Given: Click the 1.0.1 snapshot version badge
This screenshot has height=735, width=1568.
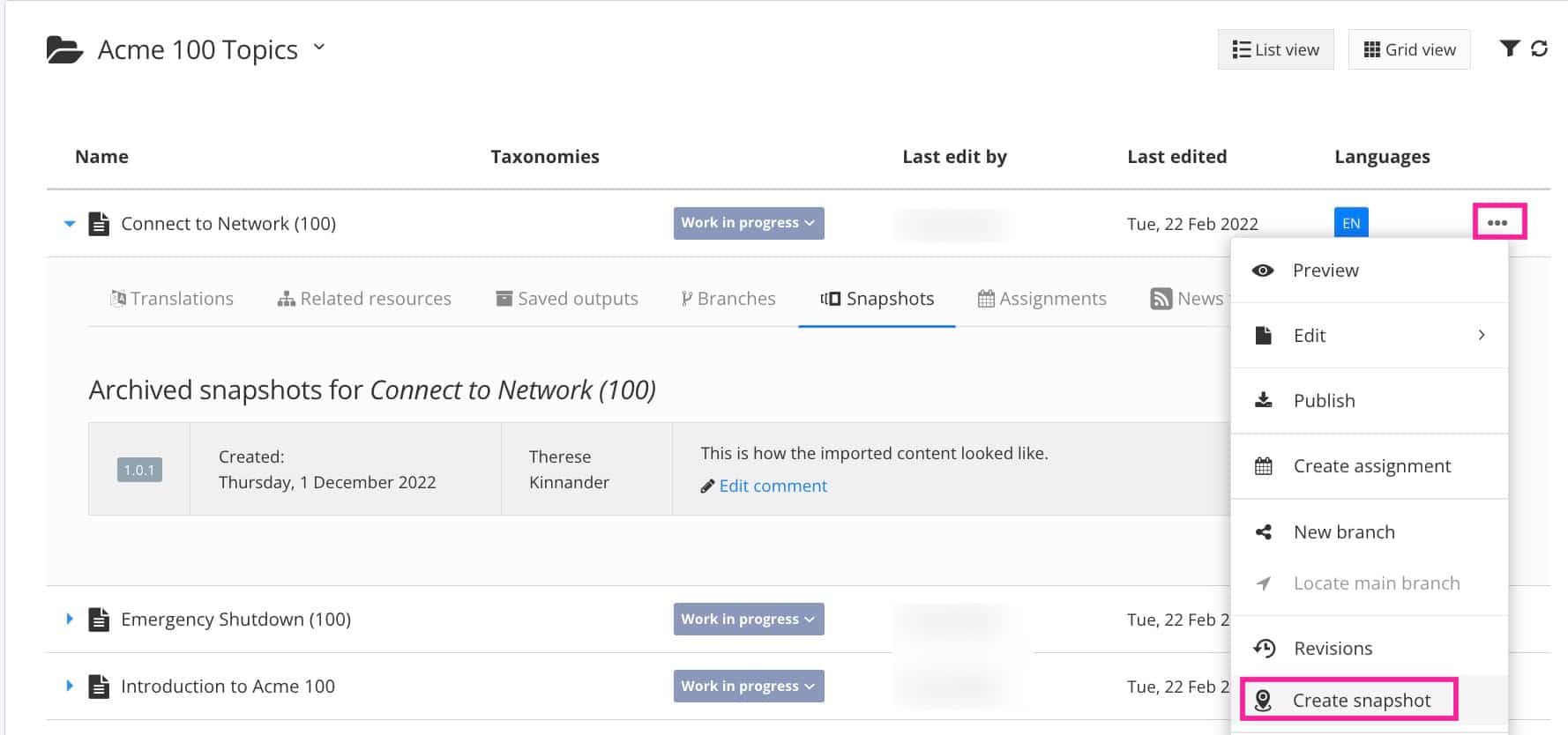Looking at the screenshot, I should pos(139,470).
